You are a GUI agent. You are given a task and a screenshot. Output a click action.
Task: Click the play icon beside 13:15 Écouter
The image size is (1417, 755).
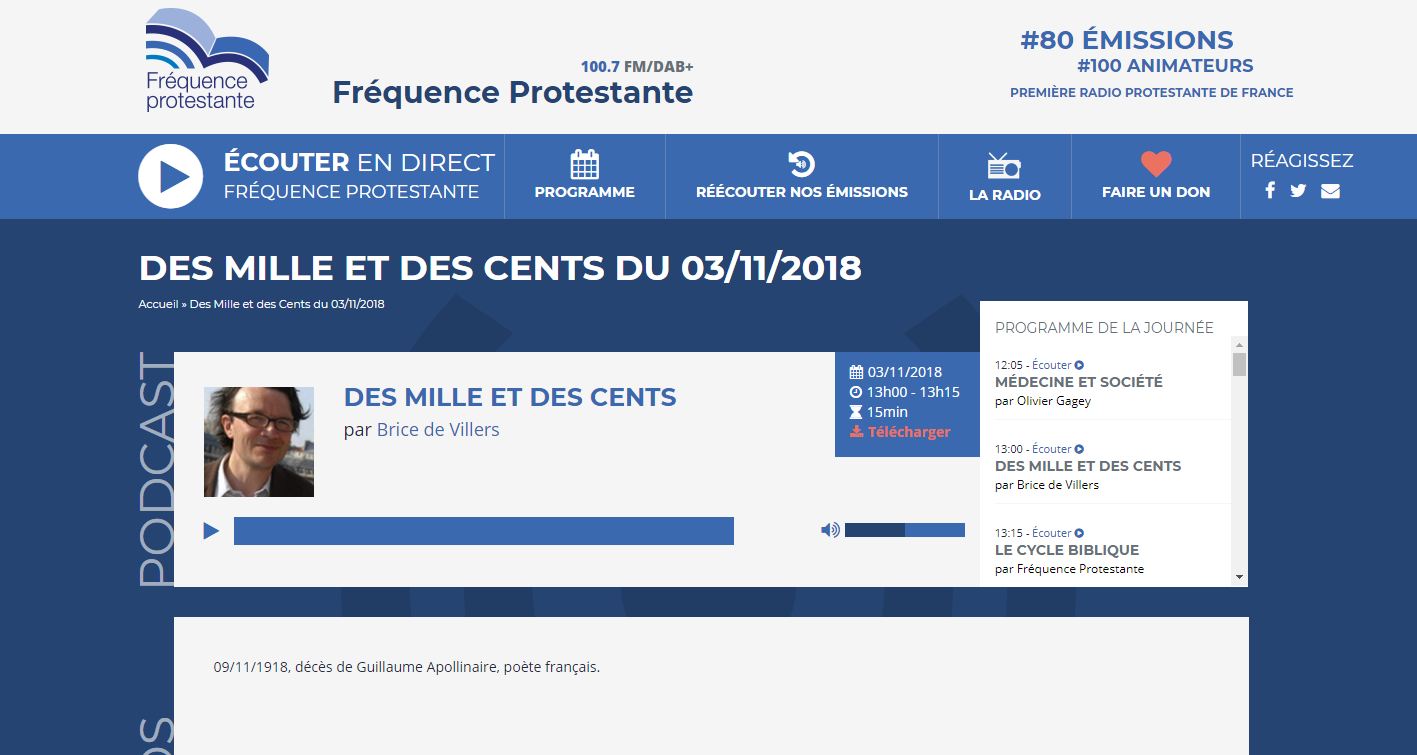[1080, 534]
